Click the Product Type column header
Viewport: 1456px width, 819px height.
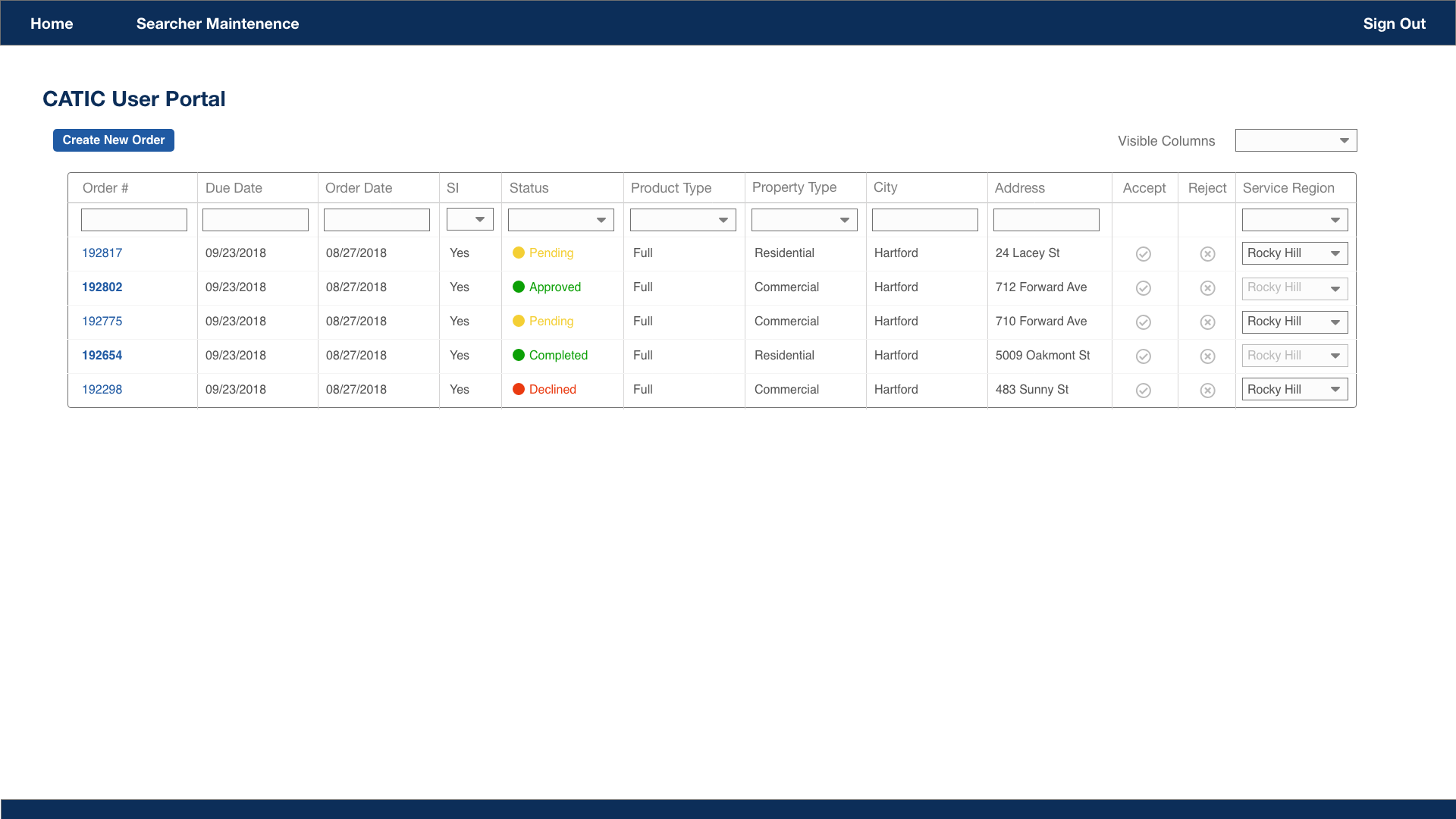coord(671,188)
